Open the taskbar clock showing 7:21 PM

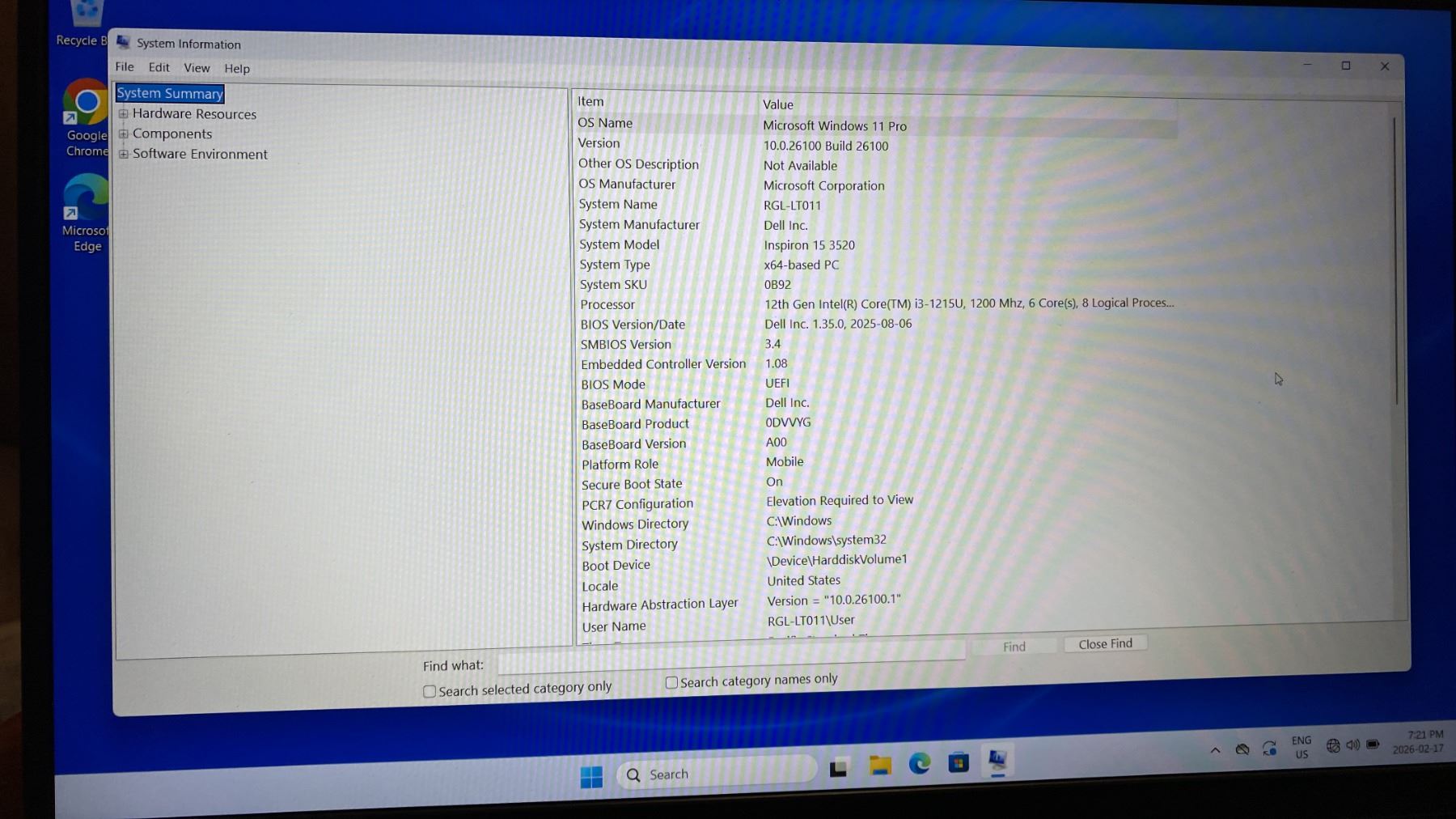1420,741
